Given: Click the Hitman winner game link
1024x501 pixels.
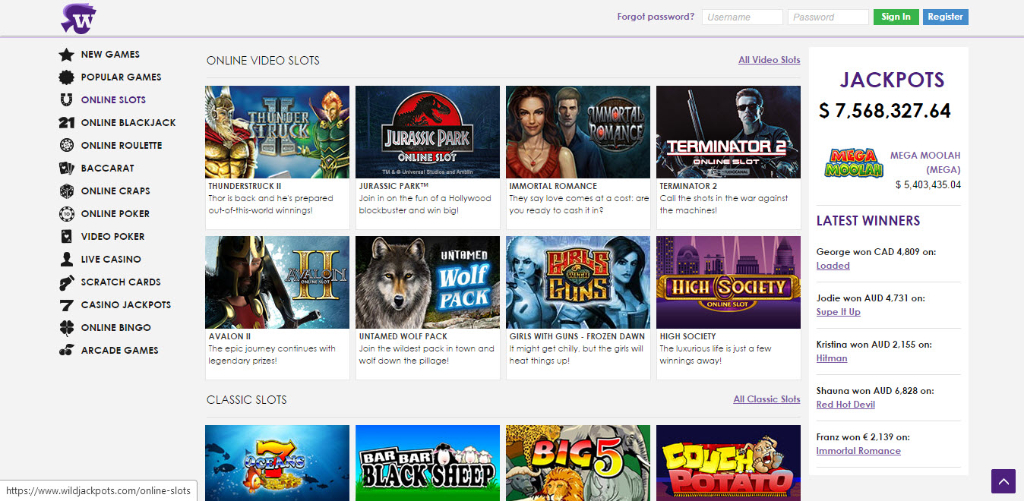Looking at the screenshot, I should [x=832, y=359].
